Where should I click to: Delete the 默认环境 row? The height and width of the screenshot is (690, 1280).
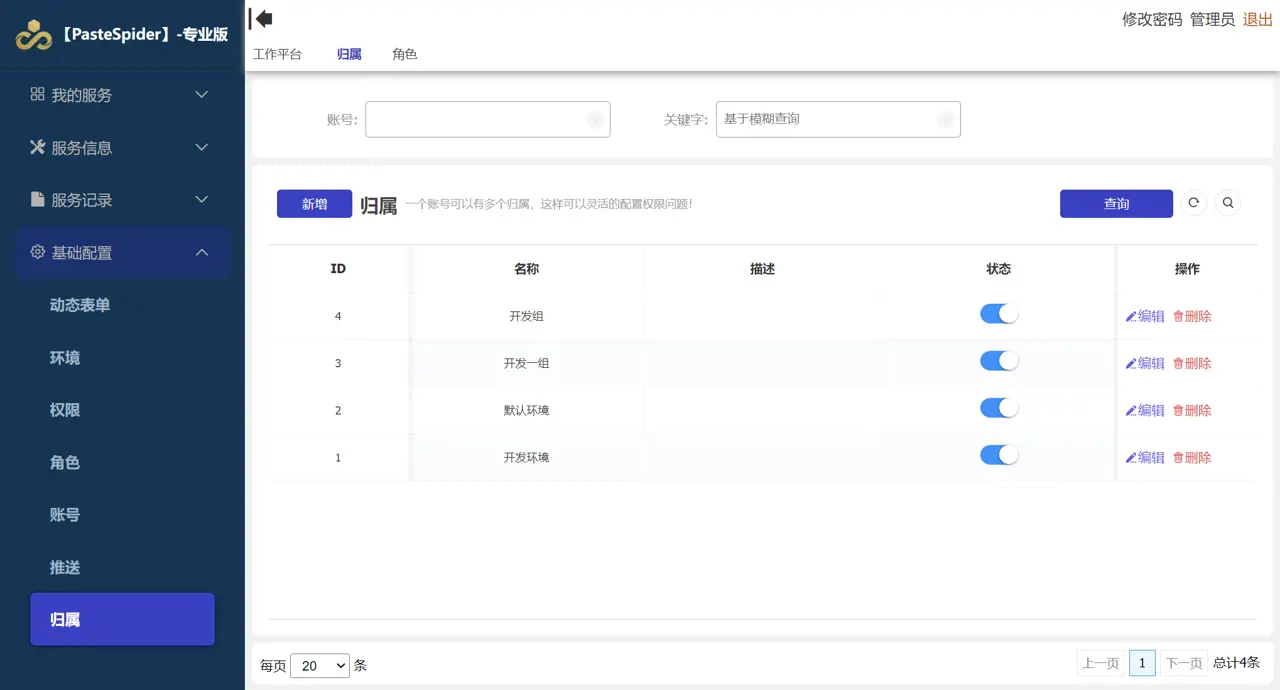pyautogui.click(x=1192, y=410)
